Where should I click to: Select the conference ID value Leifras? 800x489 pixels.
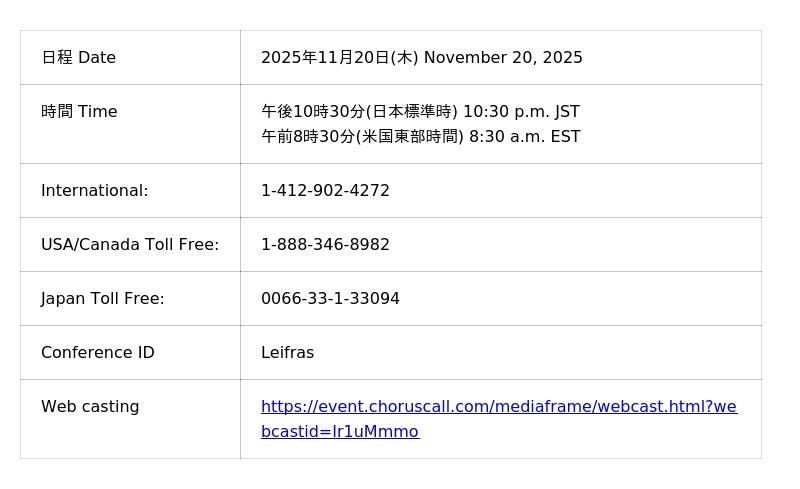pyautogui.click(x=287, y=353)
